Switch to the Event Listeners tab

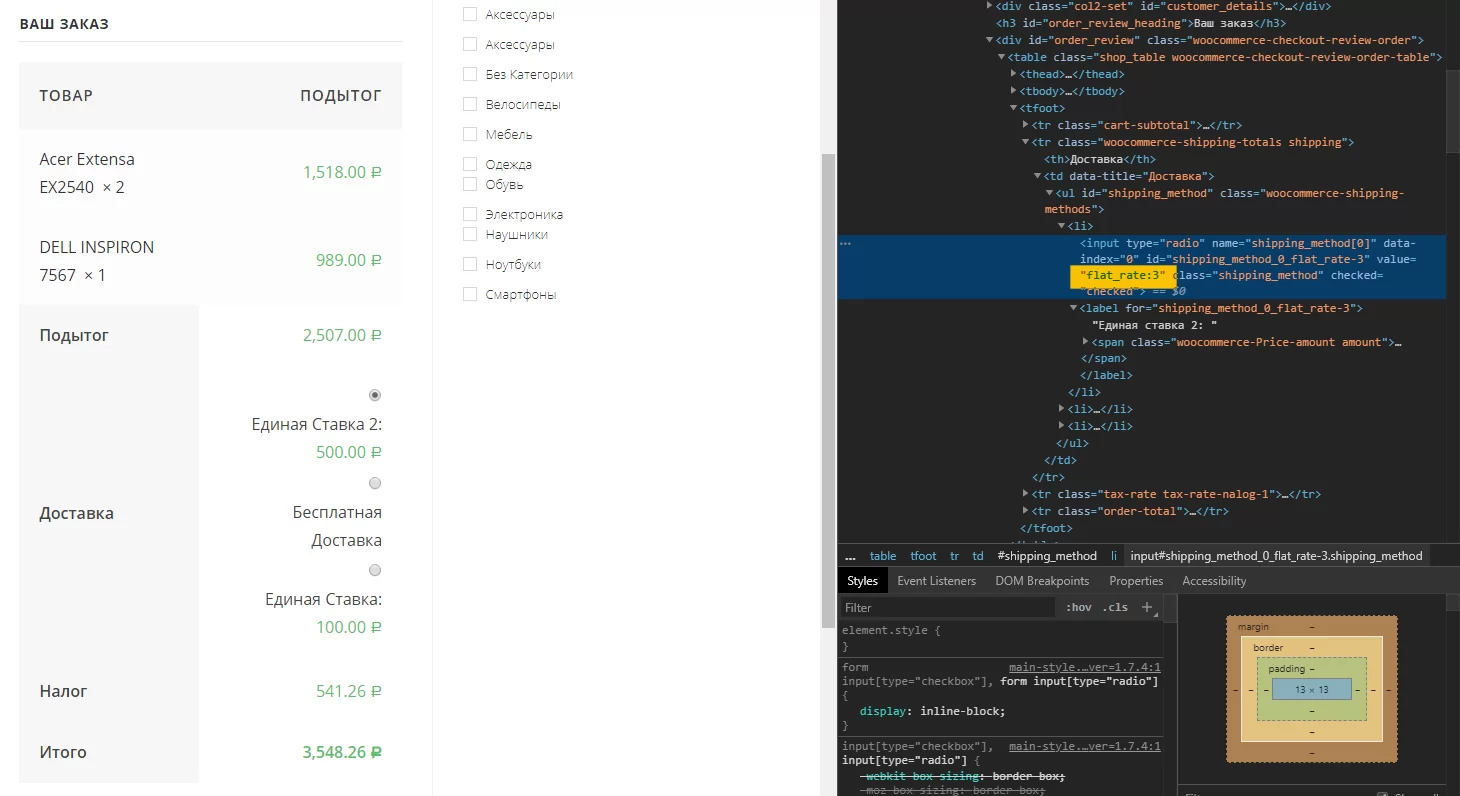click(936, 581)
